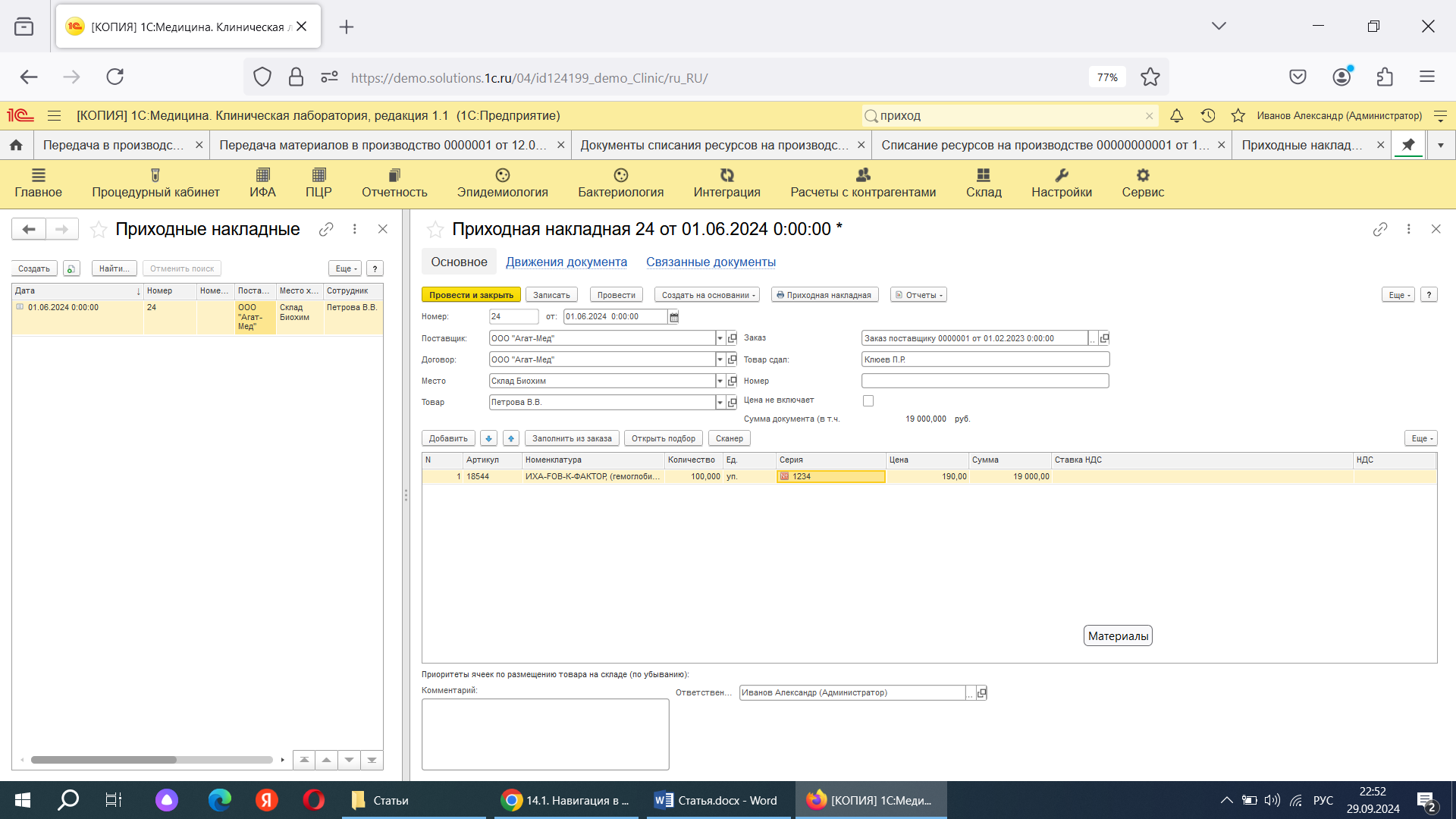Open Еще menu in document command bar
The image size is (1456, 819).
1398,295
